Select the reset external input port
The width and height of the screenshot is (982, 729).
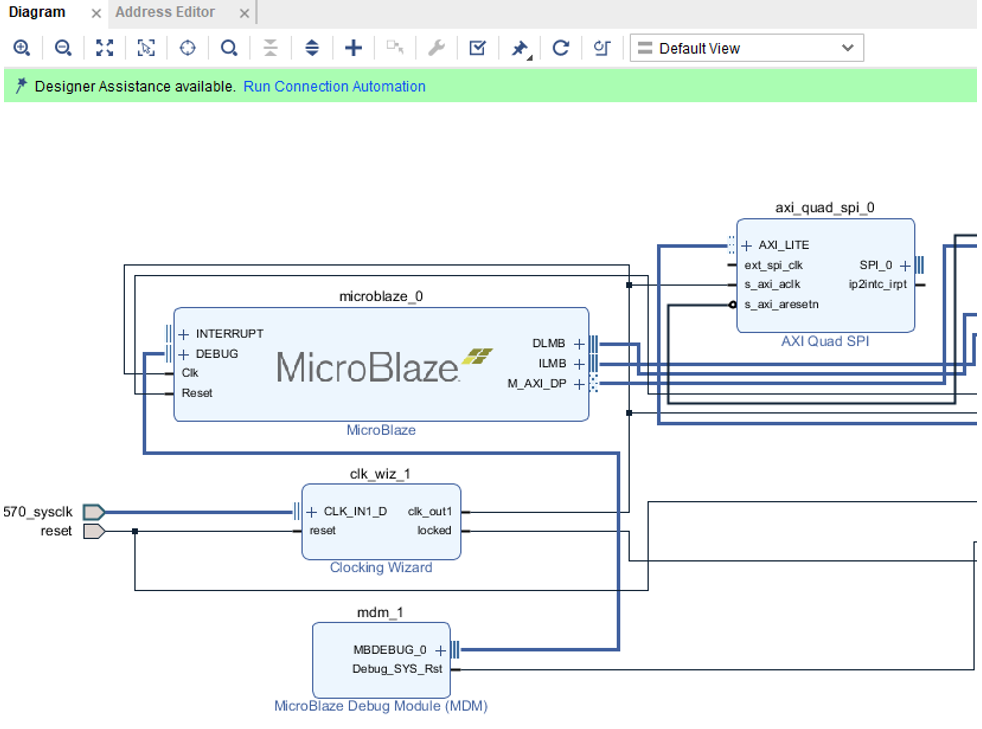coord(93,531)
